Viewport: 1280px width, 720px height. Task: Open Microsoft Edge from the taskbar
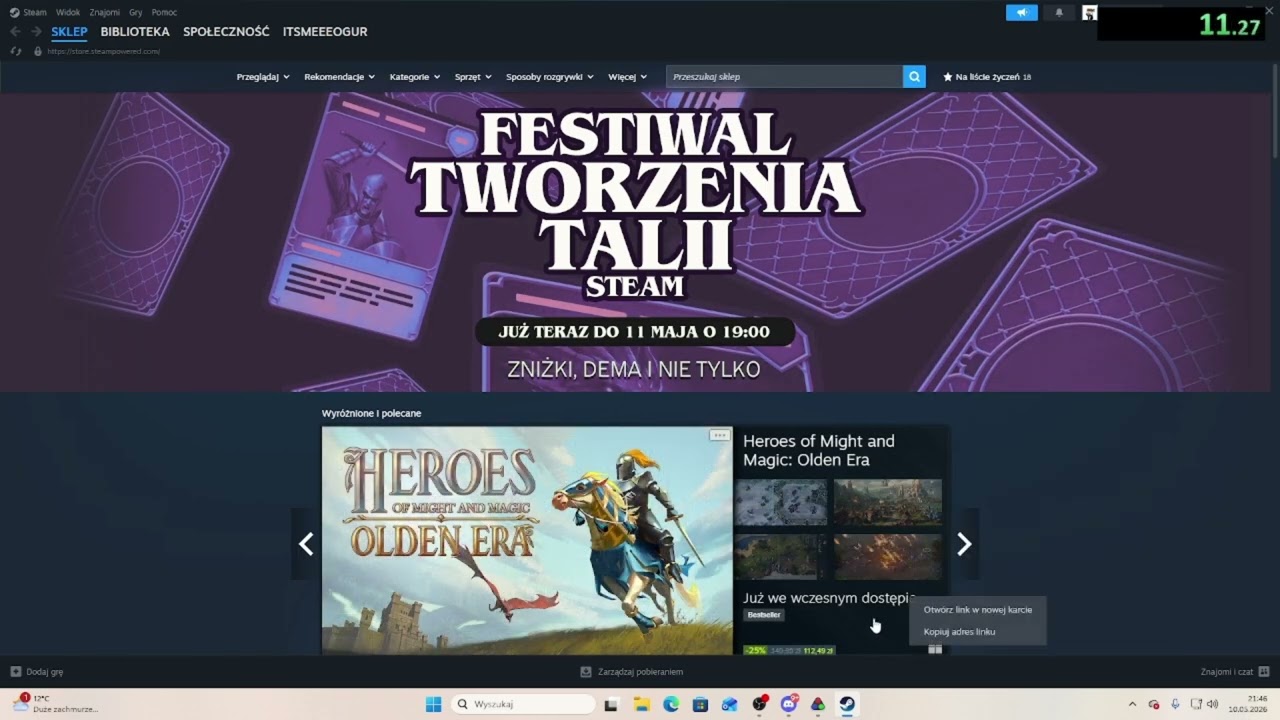click(x=671, y=704)
